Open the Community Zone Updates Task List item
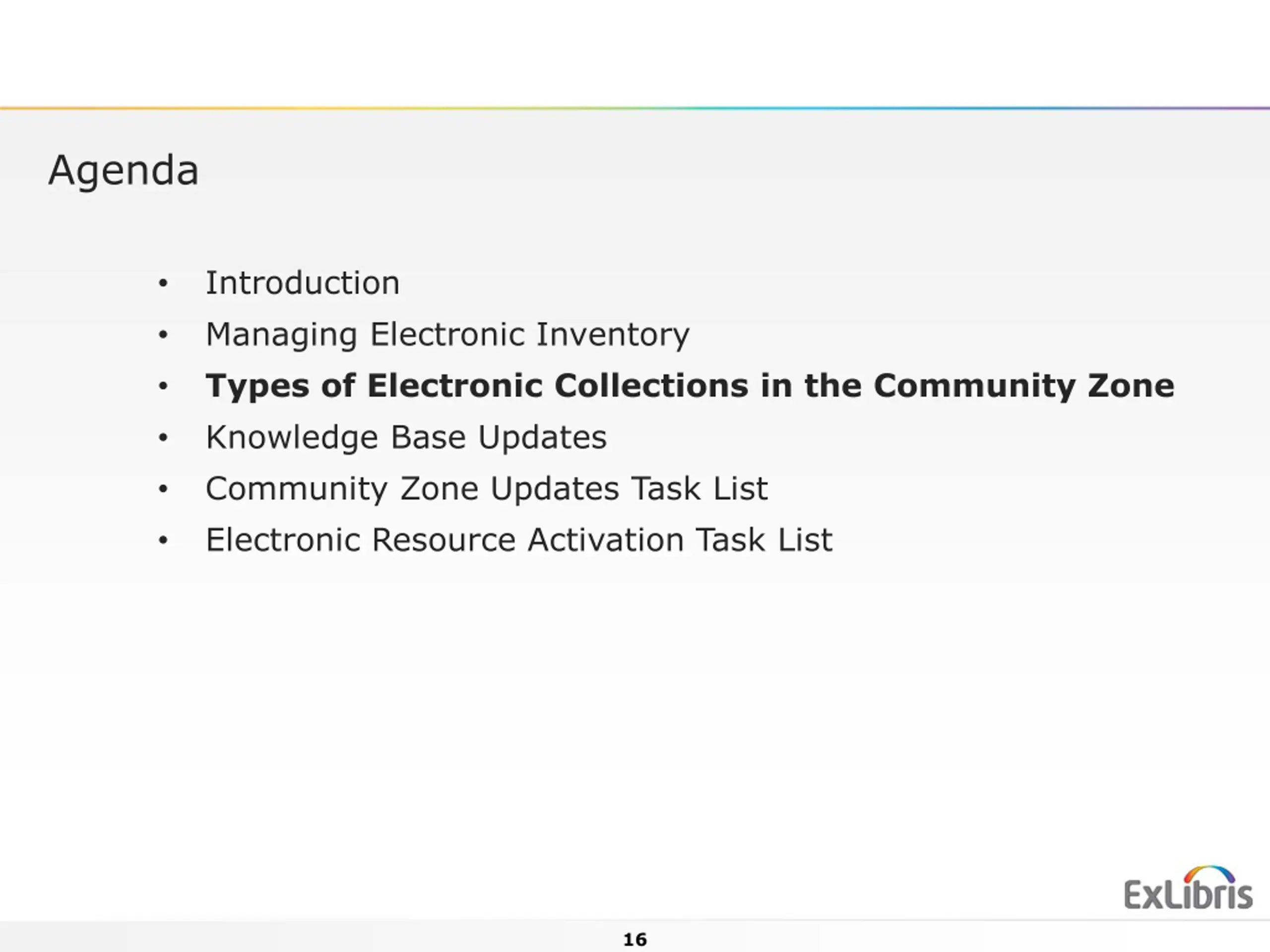Viewport: 1270px width, 952px height. click(487, 489)
